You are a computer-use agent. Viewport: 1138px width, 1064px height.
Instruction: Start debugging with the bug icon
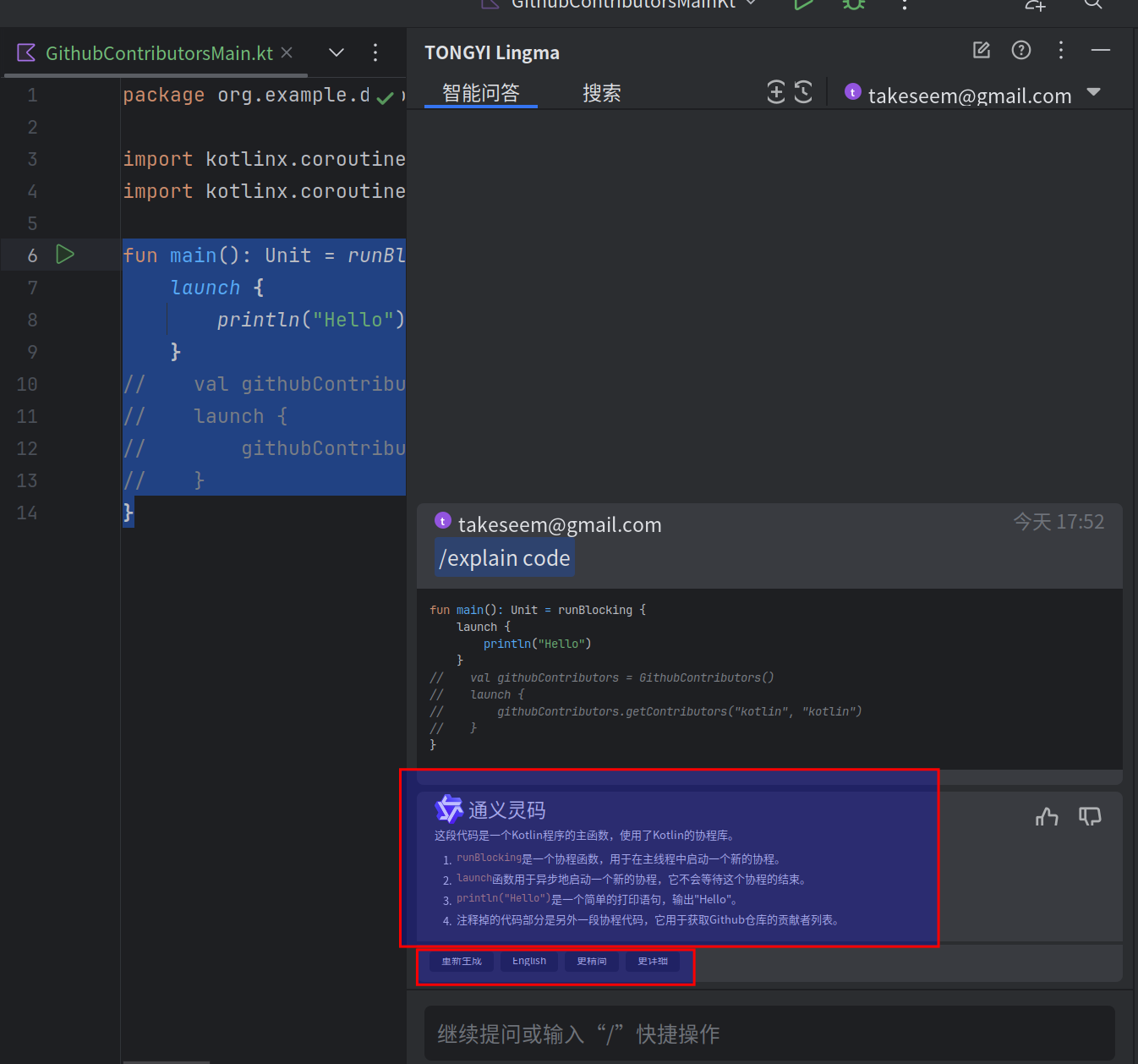pyautogui.click(x=854, y=4)
